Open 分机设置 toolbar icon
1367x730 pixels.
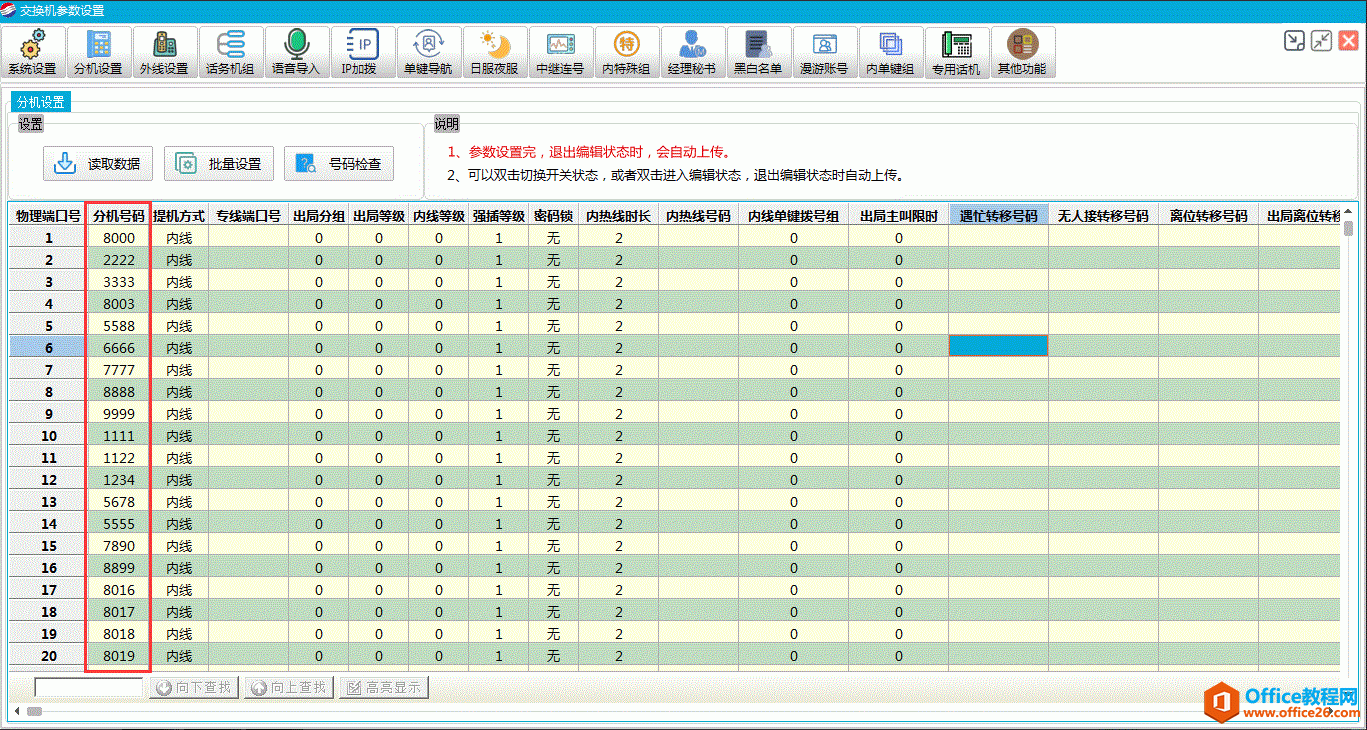point(99,52)
